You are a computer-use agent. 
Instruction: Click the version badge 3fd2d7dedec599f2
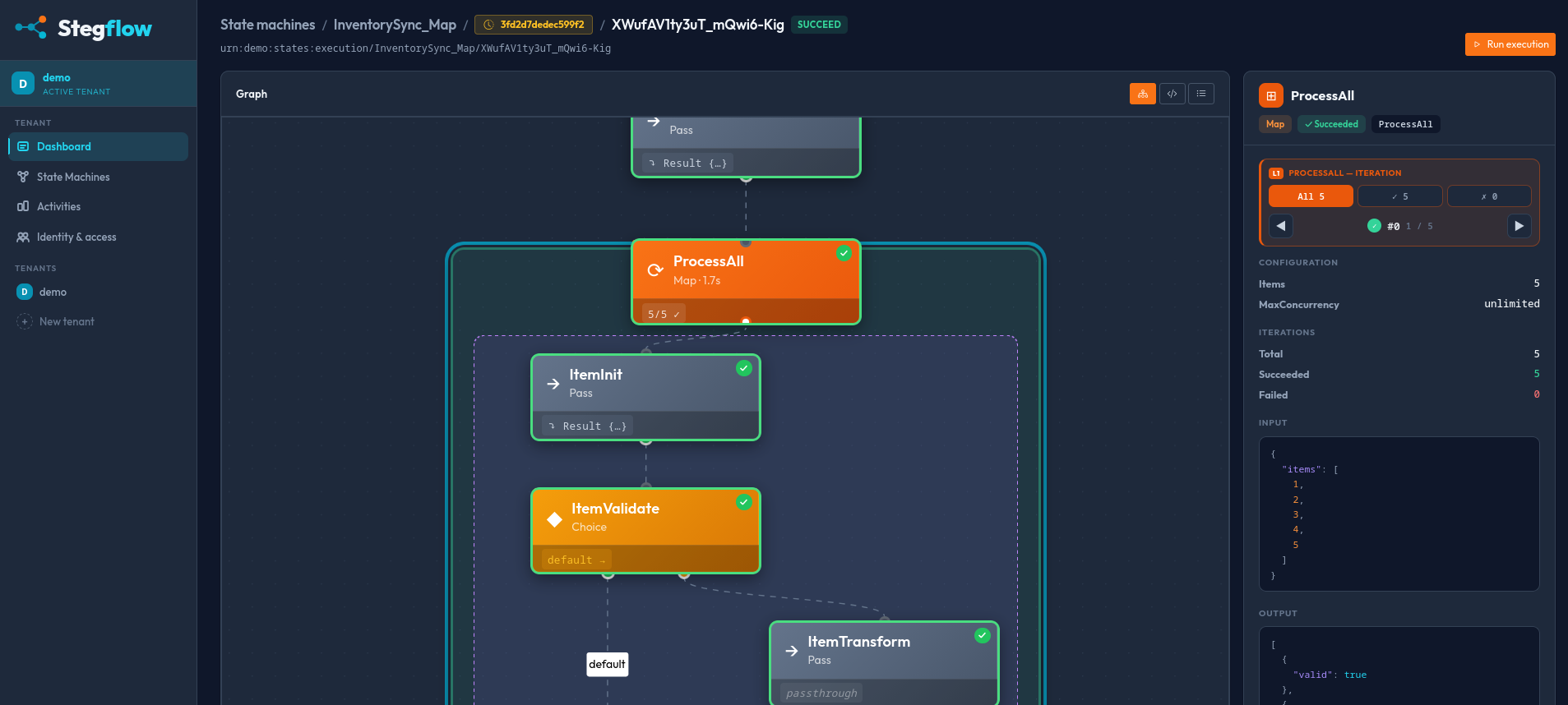534,25
